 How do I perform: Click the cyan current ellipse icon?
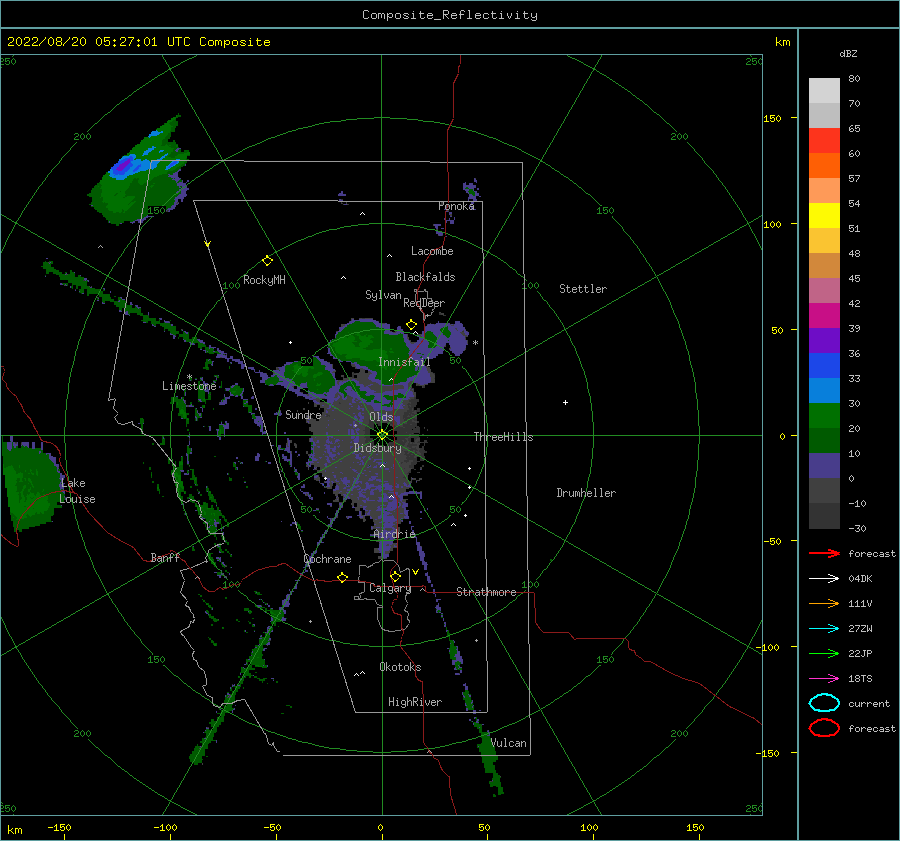click(824, 703)
